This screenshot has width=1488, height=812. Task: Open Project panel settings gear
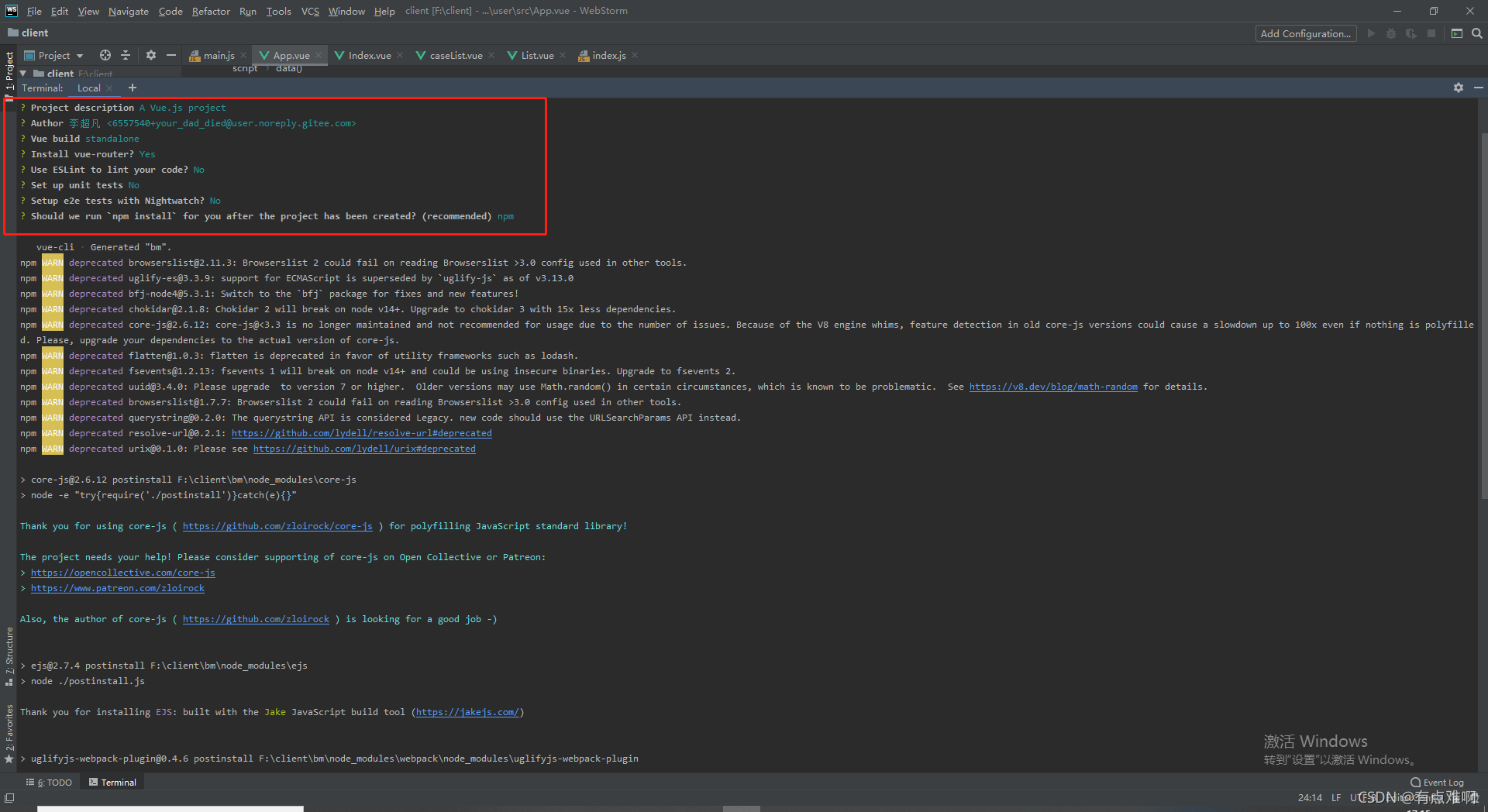tap(151, 55)
